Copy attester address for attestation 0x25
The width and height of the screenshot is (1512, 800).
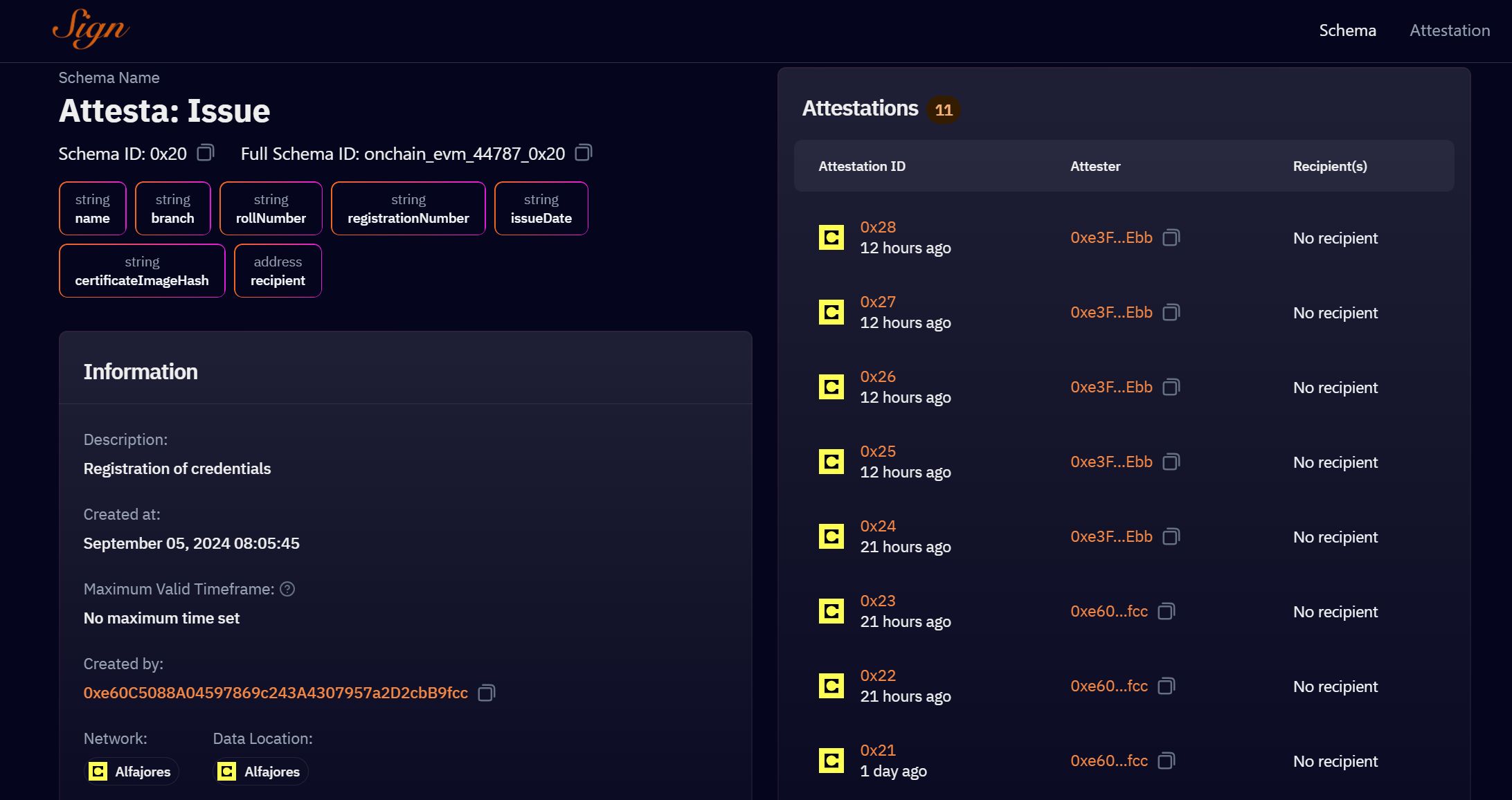tap(1171, 462)
